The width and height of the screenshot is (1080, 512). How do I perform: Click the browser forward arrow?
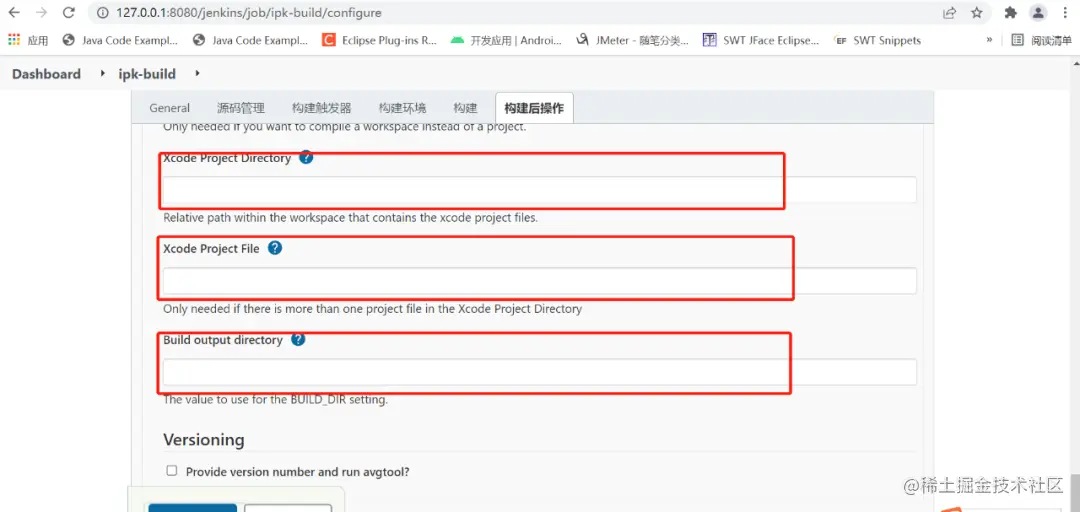coord(41,12)
